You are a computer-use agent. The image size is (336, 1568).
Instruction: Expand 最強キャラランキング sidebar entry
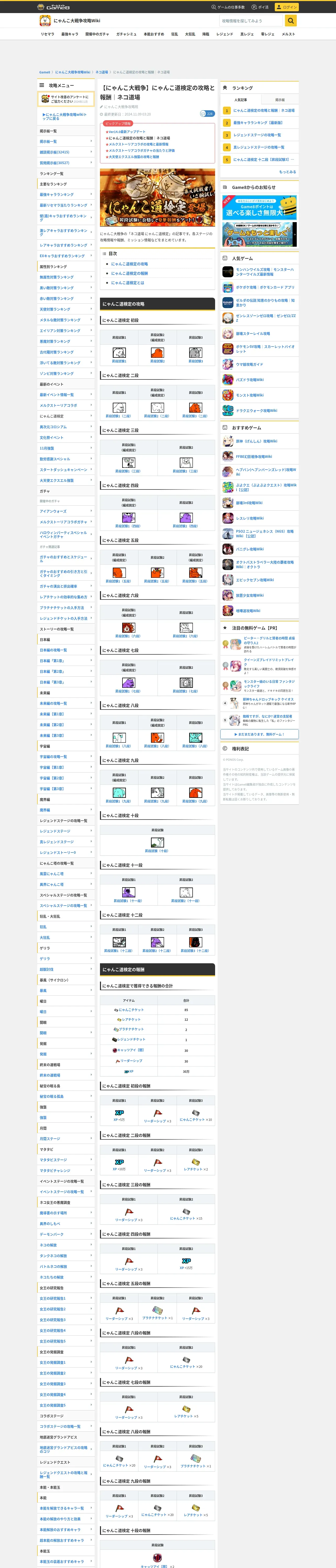click(66, 195)
